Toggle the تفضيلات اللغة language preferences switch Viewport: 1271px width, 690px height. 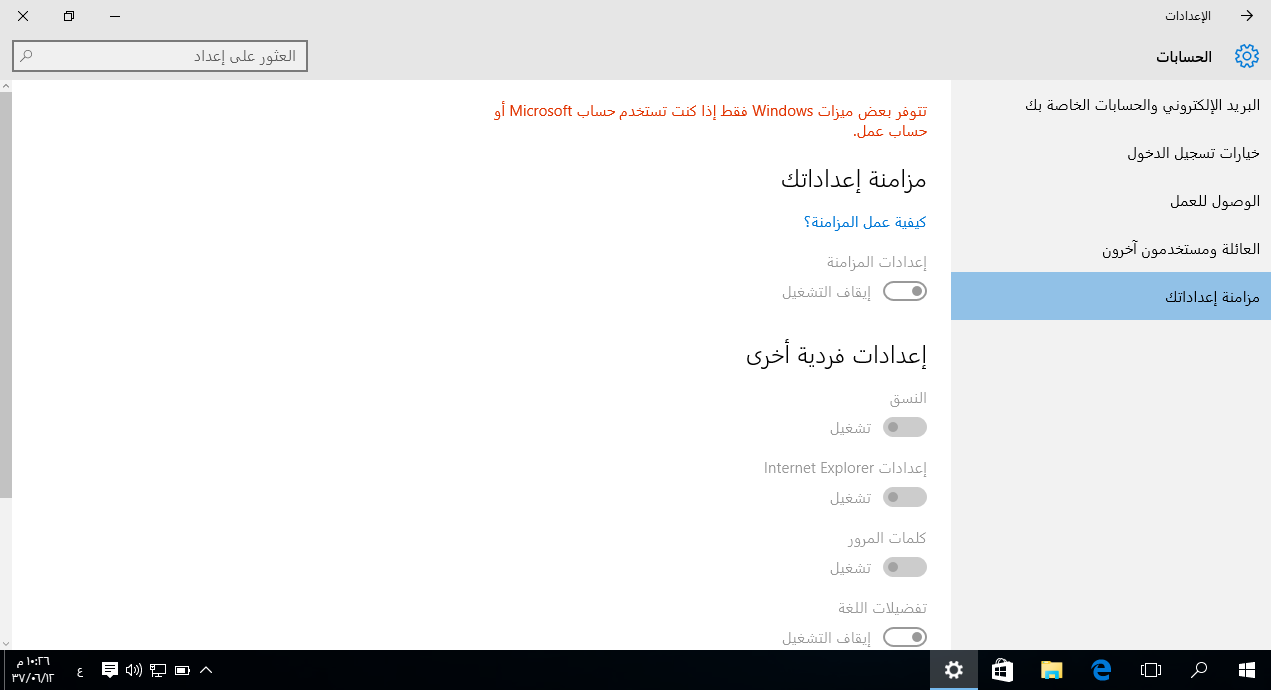905,637
